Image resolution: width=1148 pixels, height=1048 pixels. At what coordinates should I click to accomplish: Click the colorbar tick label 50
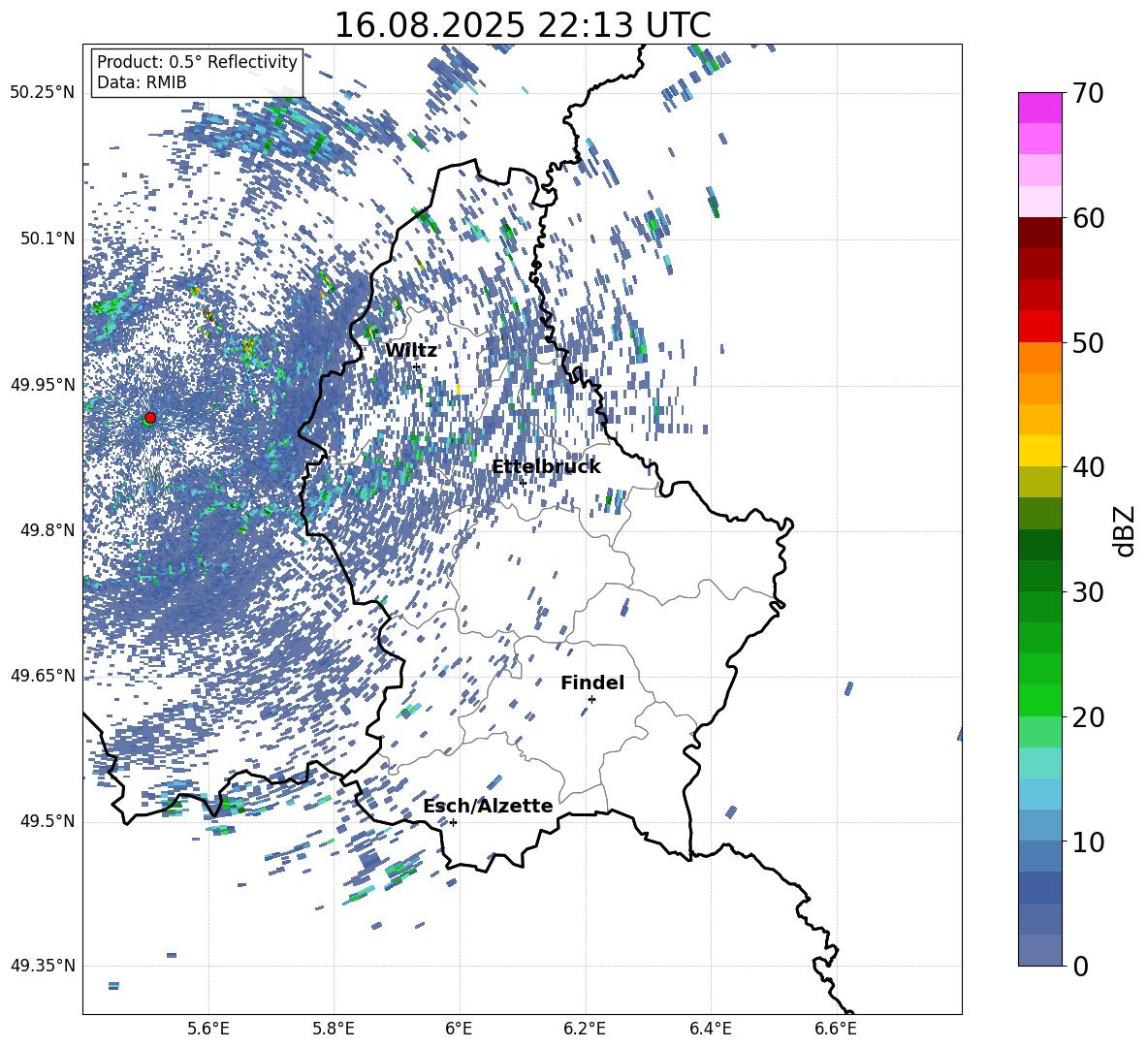1088,343
